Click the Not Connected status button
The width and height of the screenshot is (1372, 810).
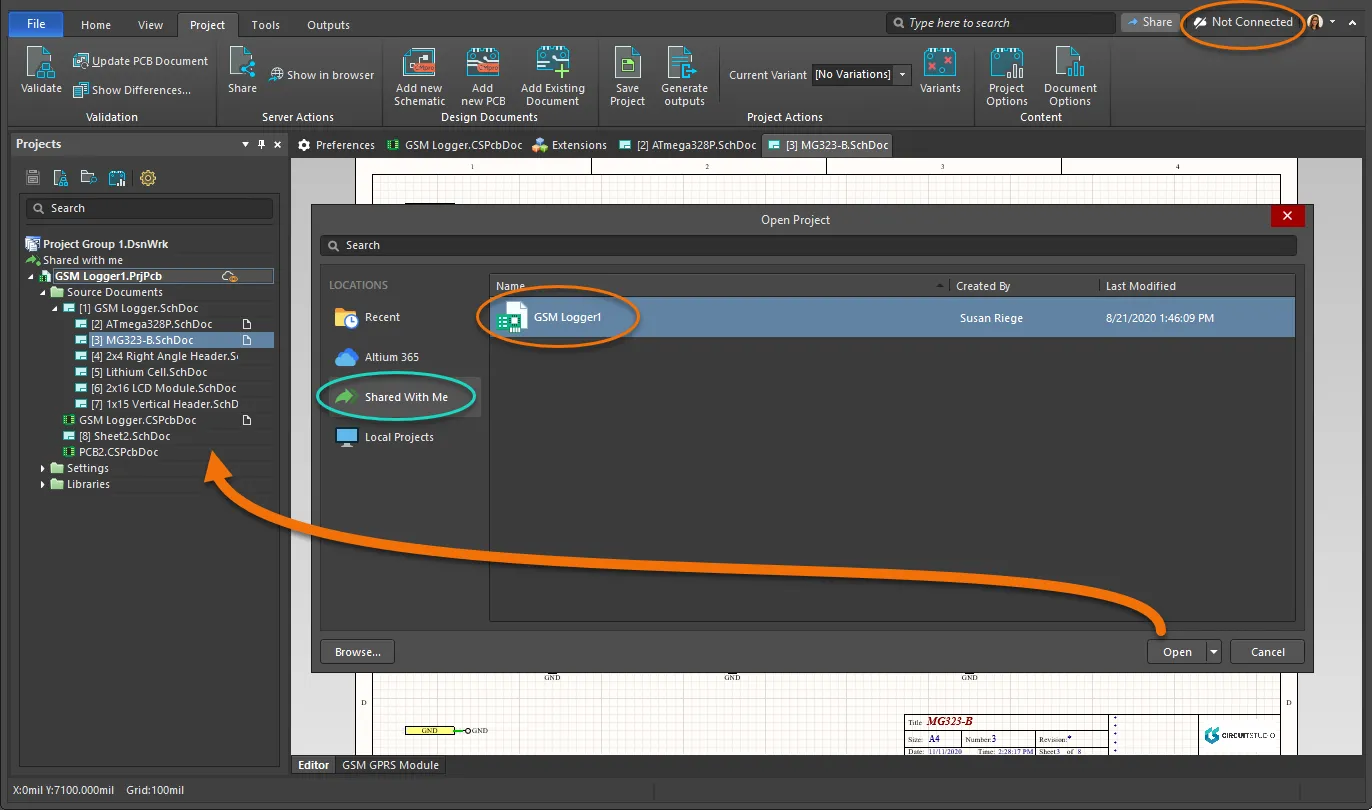pos(1243,22)
